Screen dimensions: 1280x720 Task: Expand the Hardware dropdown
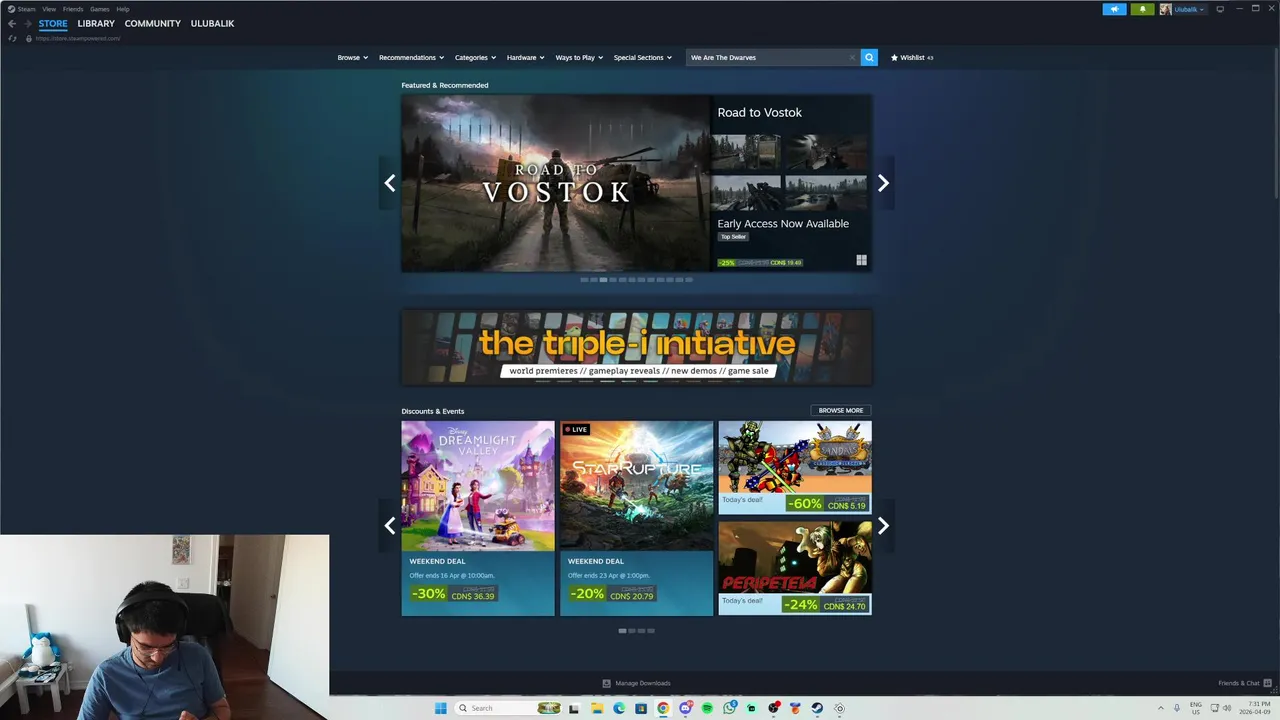[525, 57]
